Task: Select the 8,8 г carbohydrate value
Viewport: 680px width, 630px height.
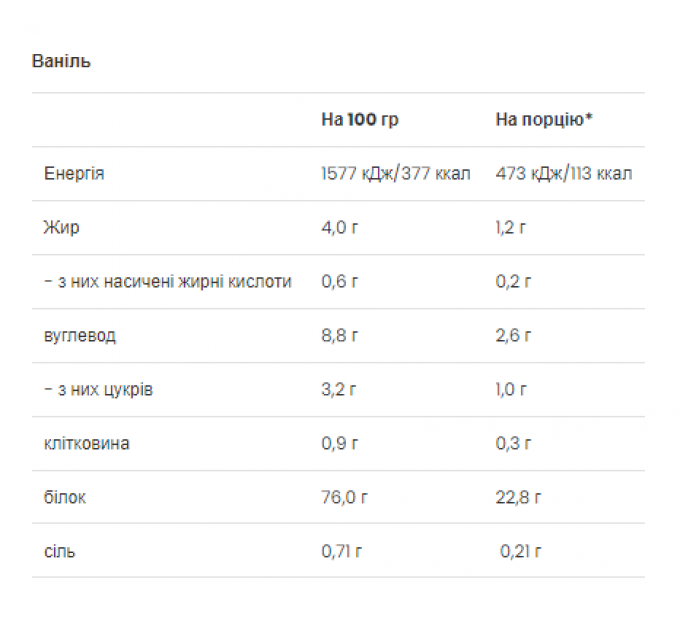Action: [x=340, y=336]
